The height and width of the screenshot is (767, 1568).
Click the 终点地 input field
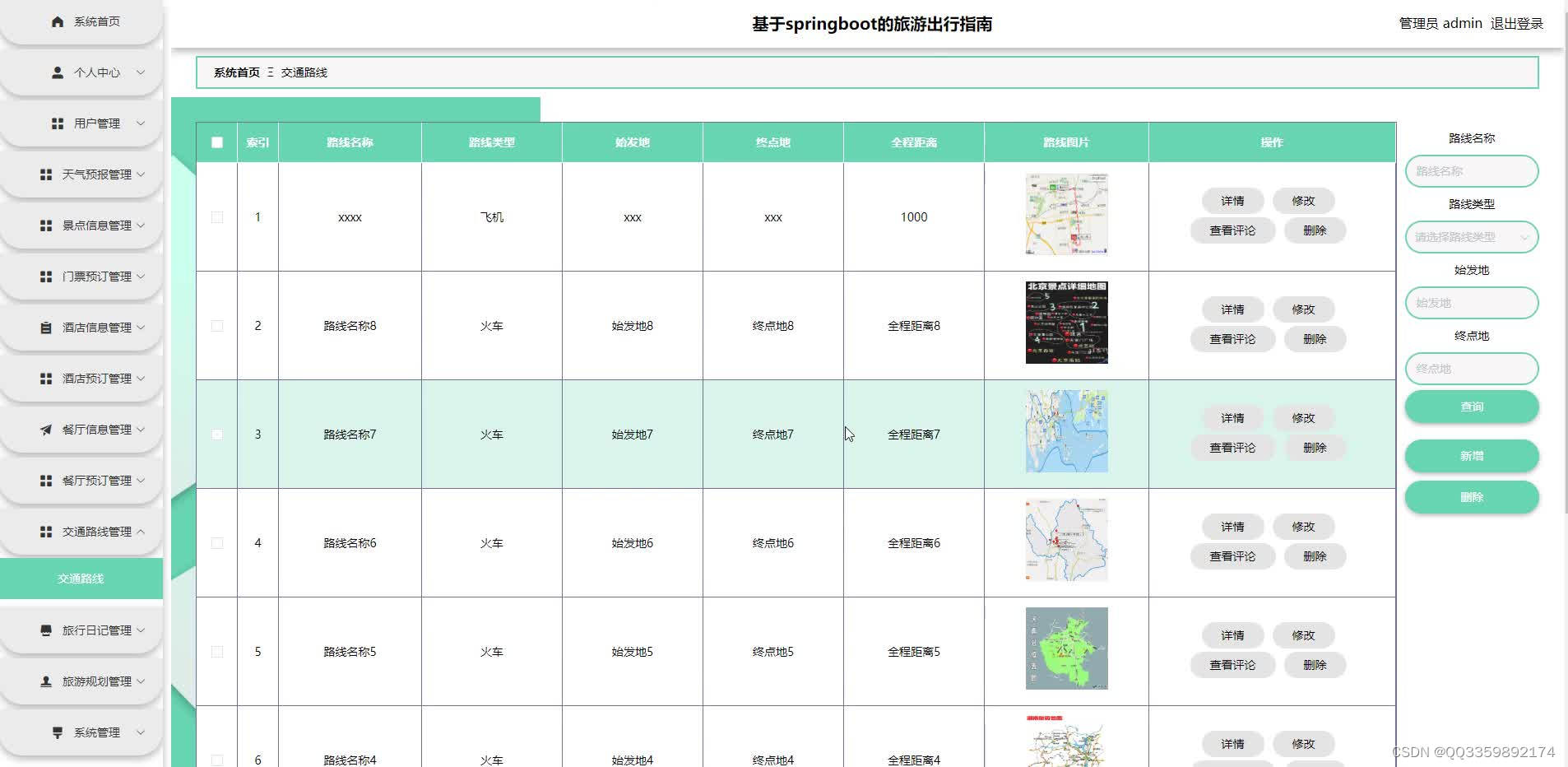(1472, 369)
